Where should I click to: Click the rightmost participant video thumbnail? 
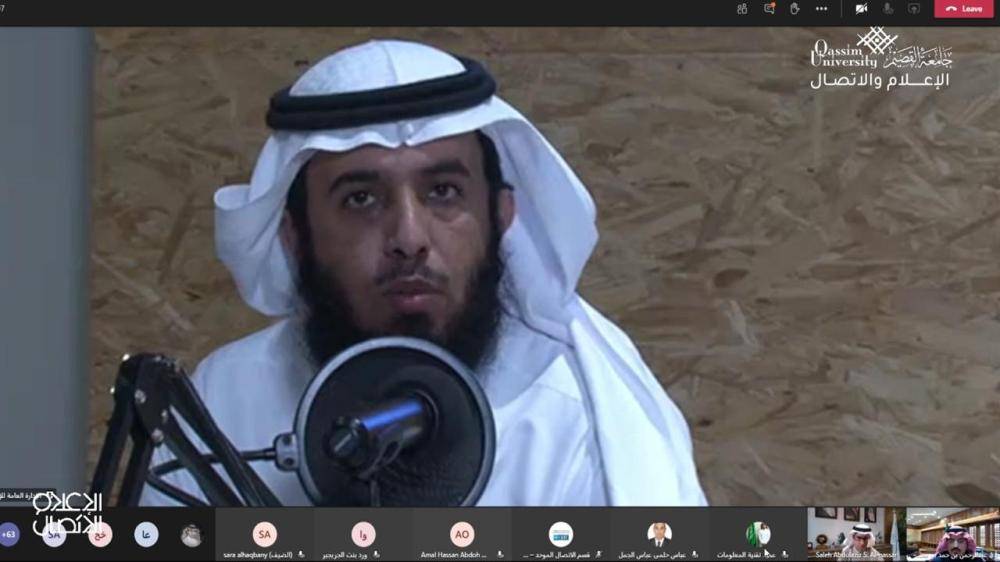[953, 533]
